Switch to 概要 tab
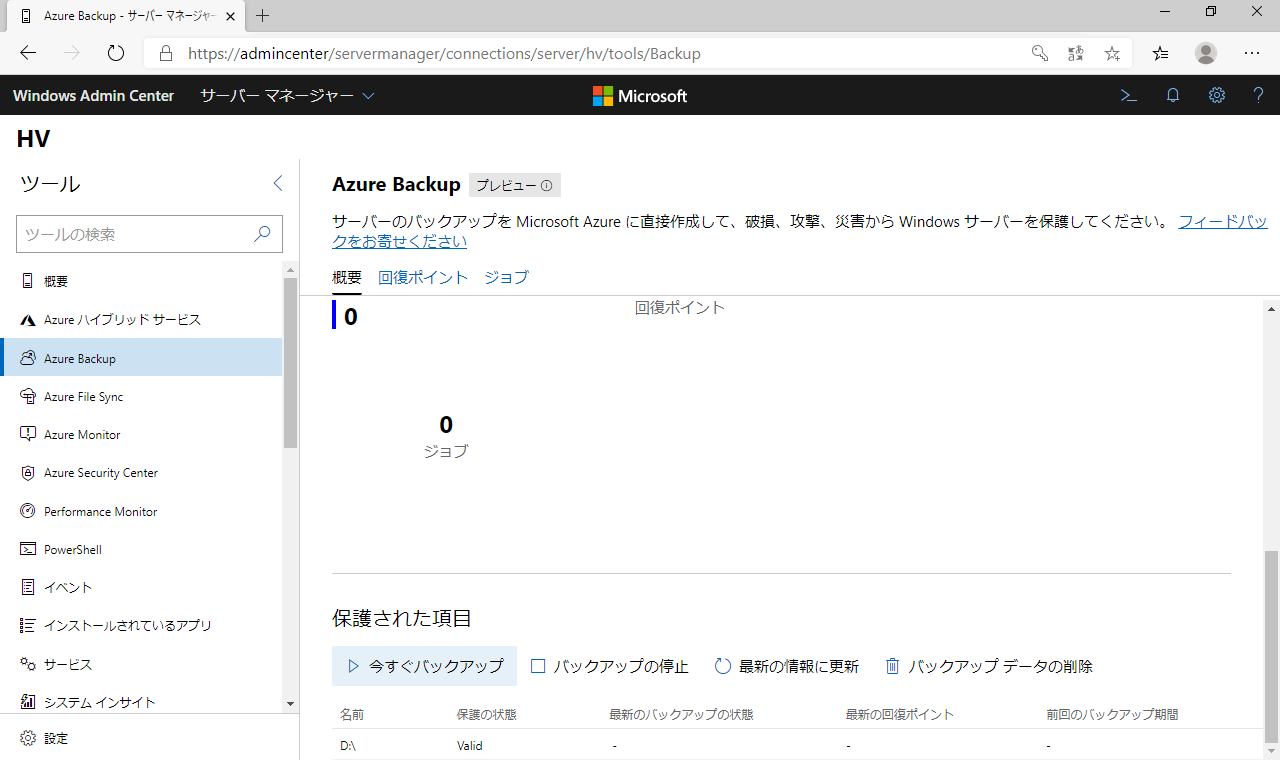Image resolution: width=1280 pixels, height=760 pixels. pos(347,278)
